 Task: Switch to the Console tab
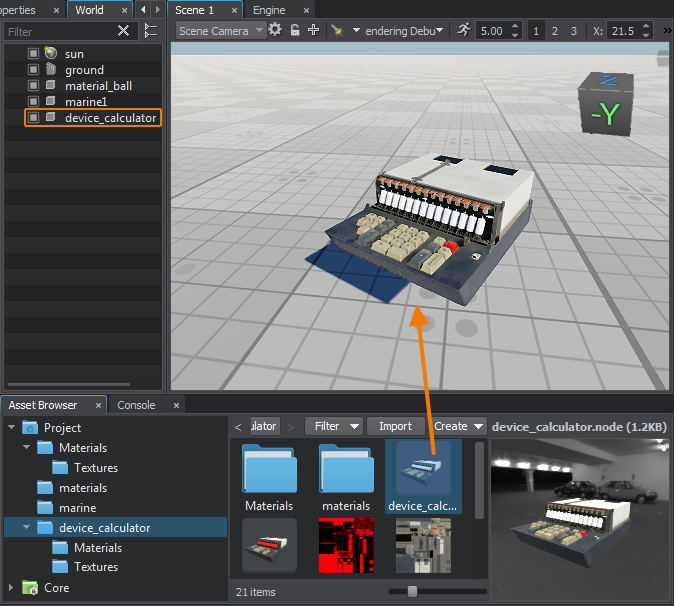point(136,405)
